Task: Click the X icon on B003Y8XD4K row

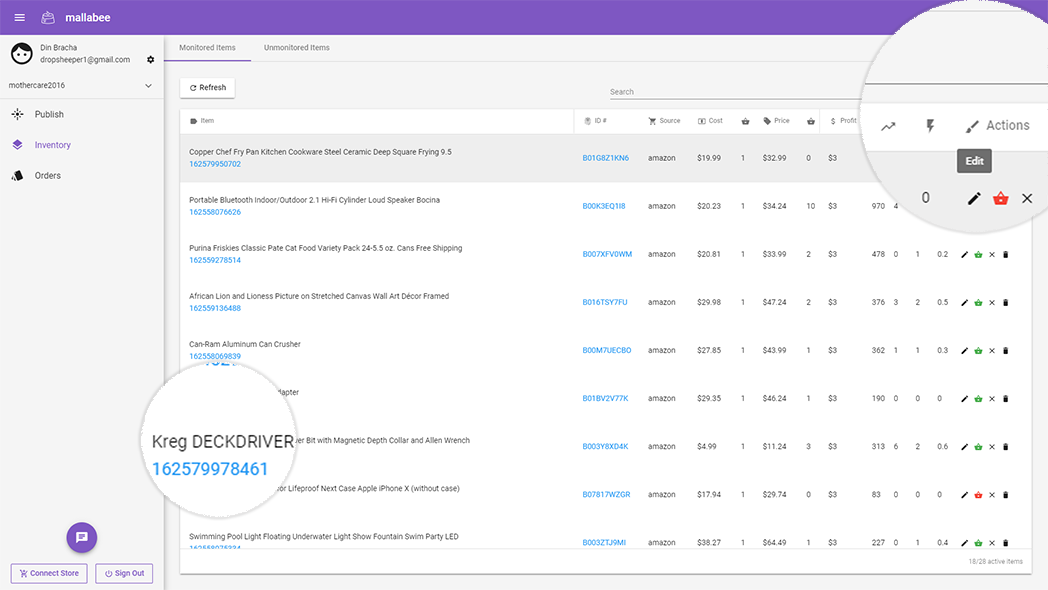Action: pyautogui.click(x=992, y=447)
